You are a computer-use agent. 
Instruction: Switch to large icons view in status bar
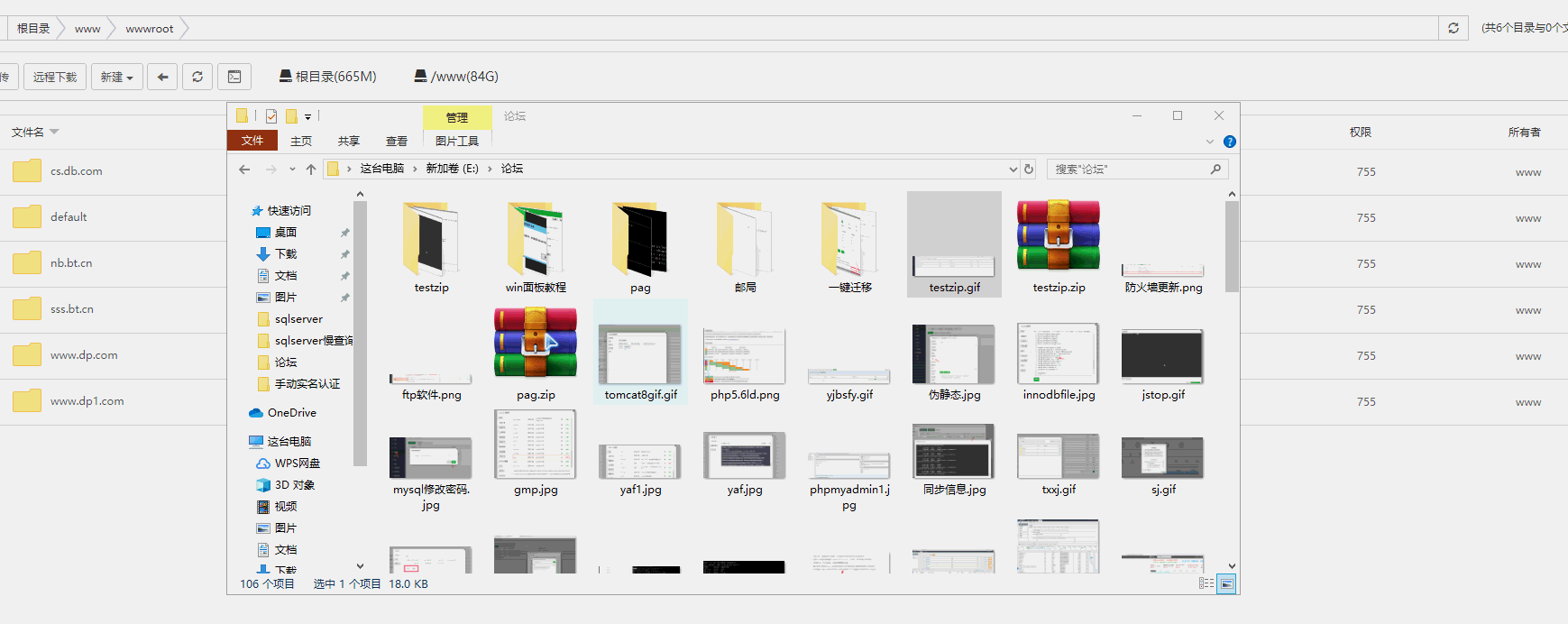pos(1226,584)
